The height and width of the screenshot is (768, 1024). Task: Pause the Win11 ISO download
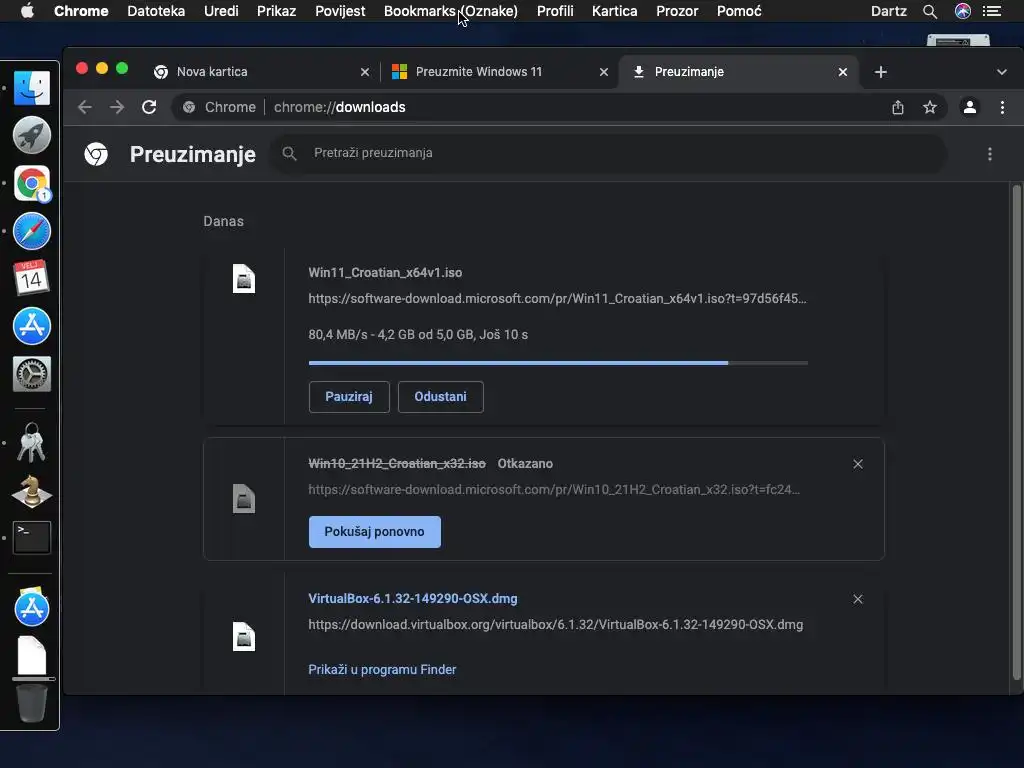click(x=349, y=397)
